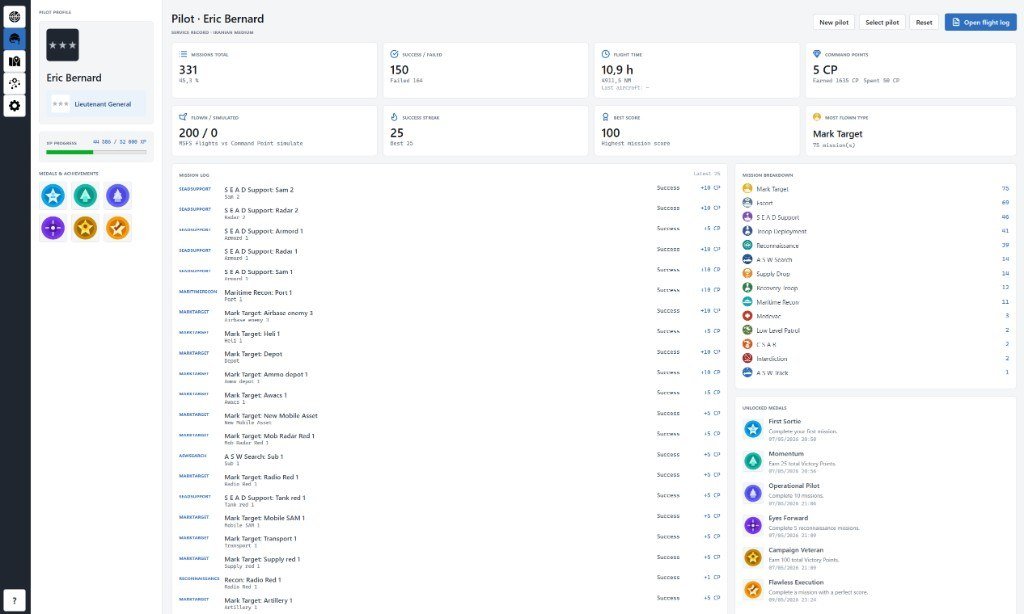
Task: Click the Low Level Patrol icon in Mission Breakdown
Action: click(747, 330)
